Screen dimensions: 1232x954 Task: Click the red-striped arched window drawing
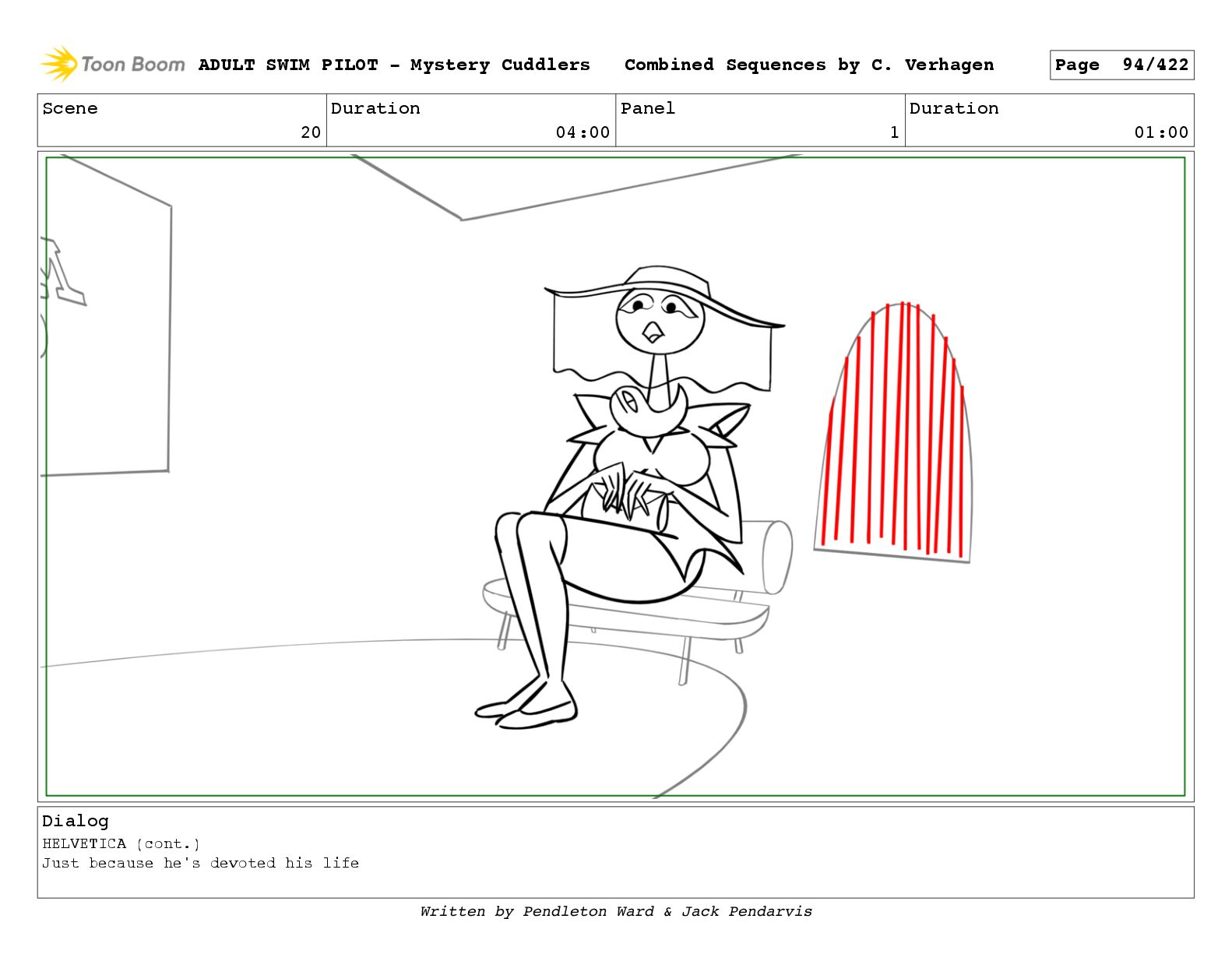pyautogui.click(x=893, y=432)
